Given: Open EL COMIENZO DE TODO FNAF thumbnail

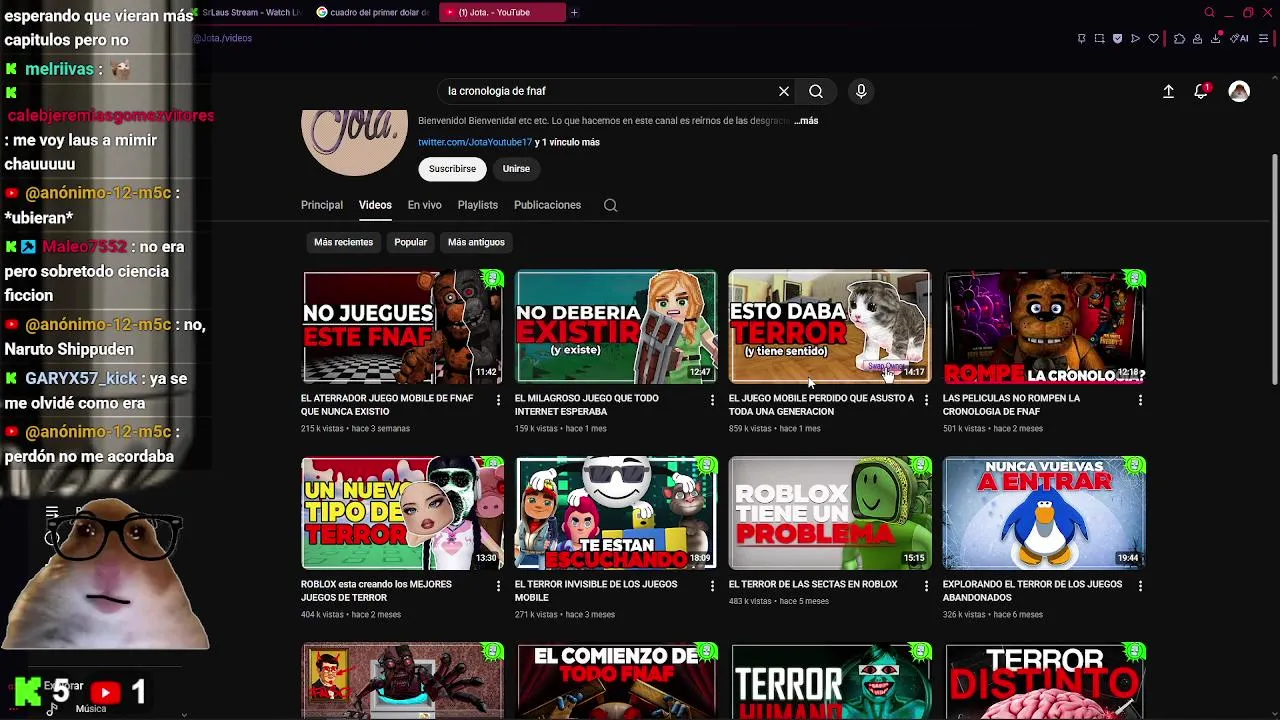Looking at the screenshot, I should [616, 681].
